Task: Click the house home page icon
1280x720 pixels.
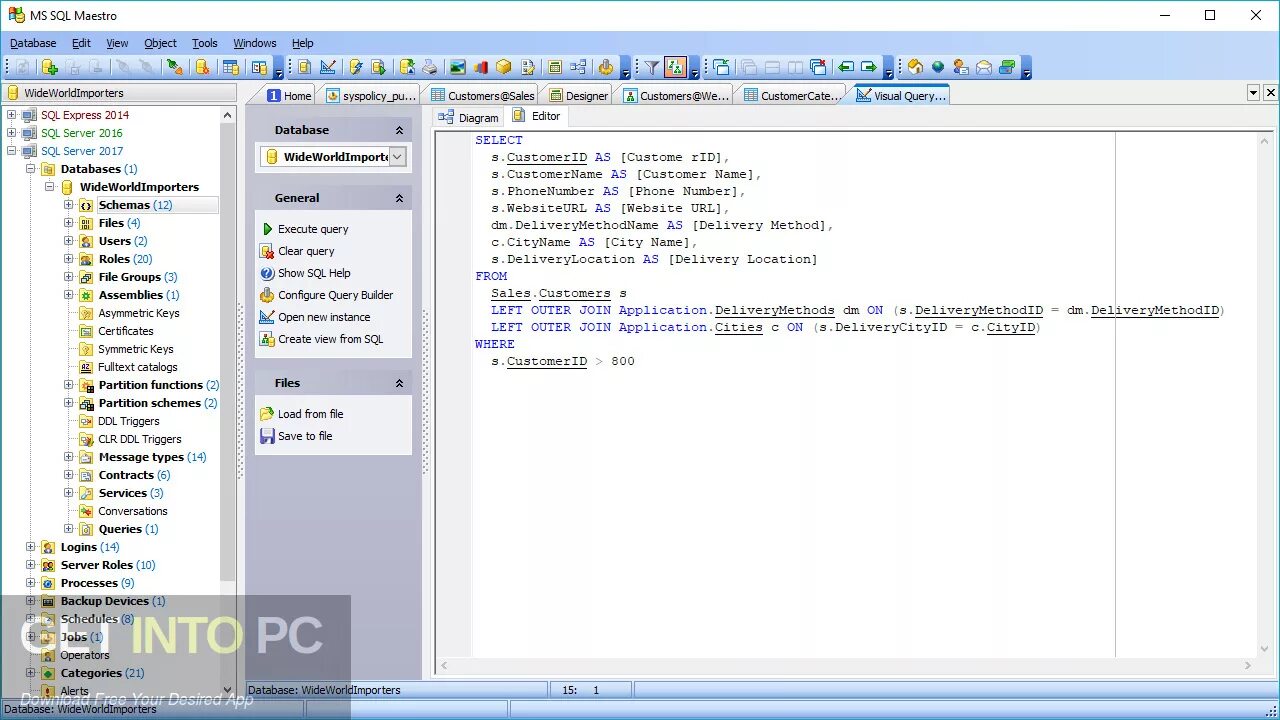Action: click(915, 67)
